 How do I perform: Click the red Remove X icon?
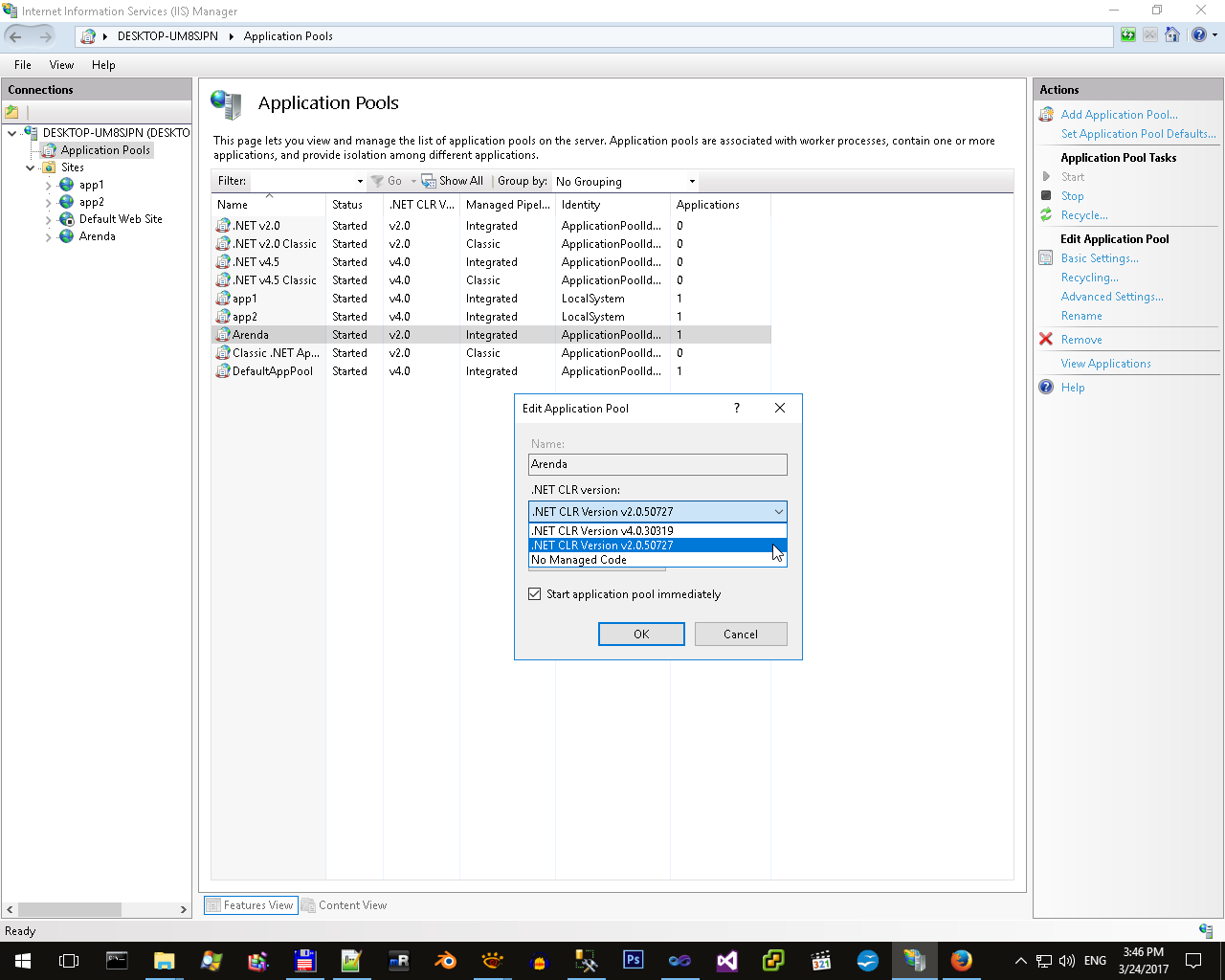coord(1046,340)
